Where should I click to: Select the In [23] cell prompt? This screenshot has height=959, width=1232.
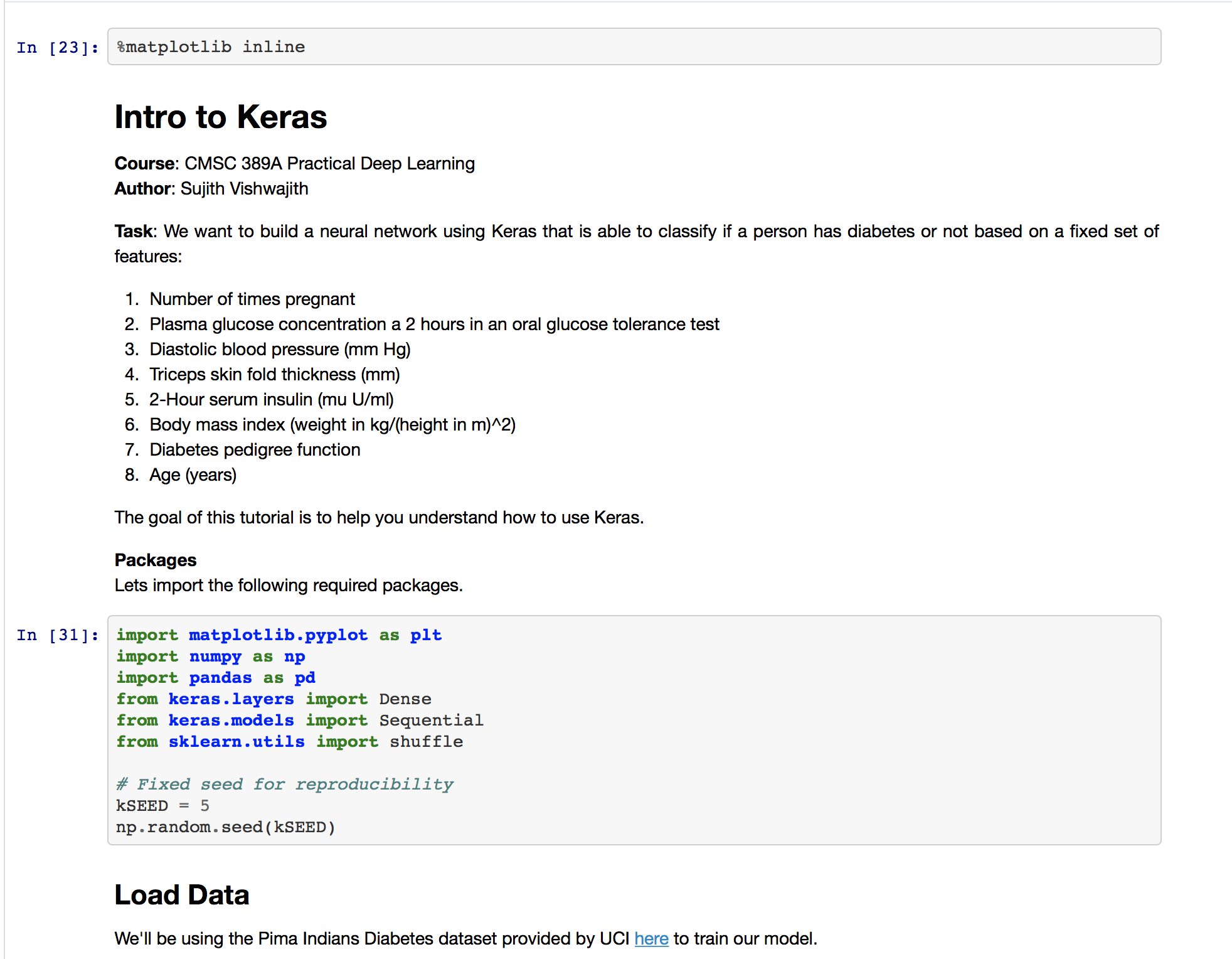[x=57, y=48]
